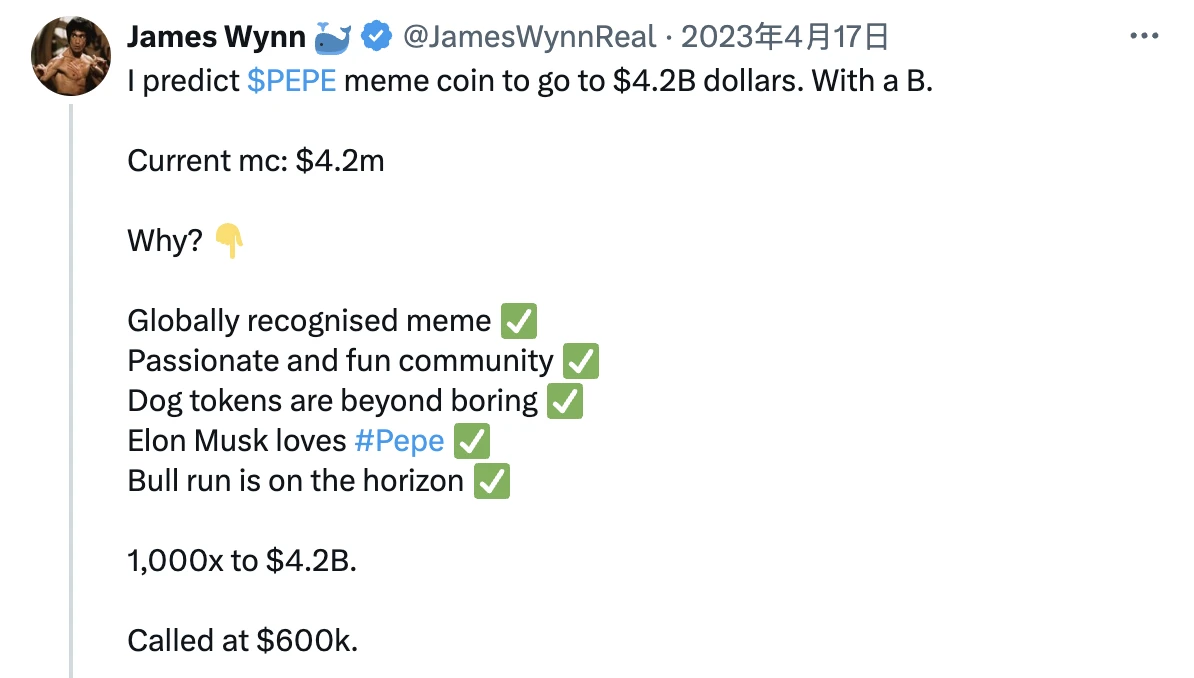Image resolution: width=1194 pixels, height=678 pixels.
Task: Click the 'With a B.' text
Action: coord(871,81)
